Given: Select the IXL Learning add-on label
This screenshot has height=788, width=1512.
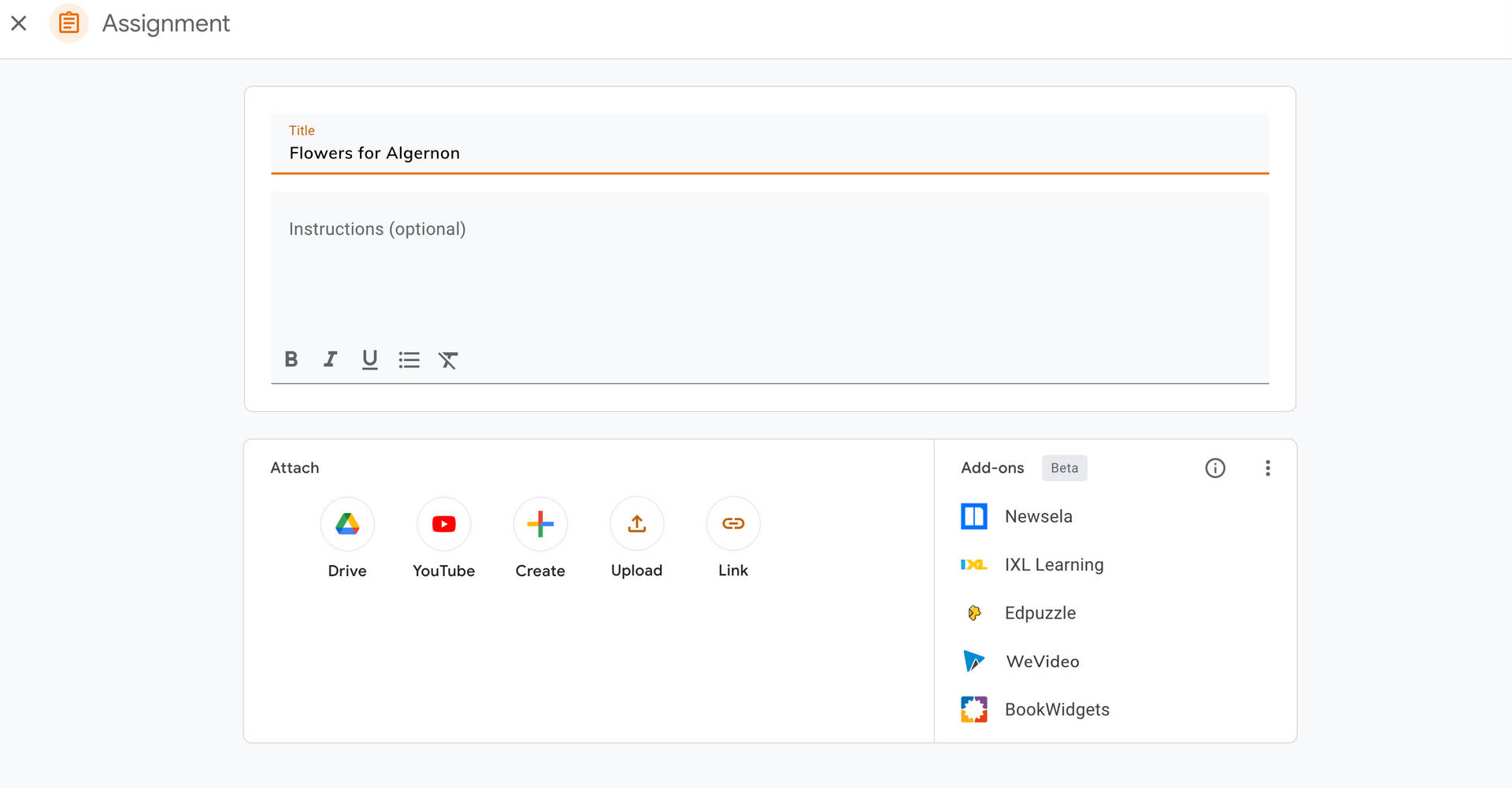Looking at the screenshot, I should (x=1054, y=565).
